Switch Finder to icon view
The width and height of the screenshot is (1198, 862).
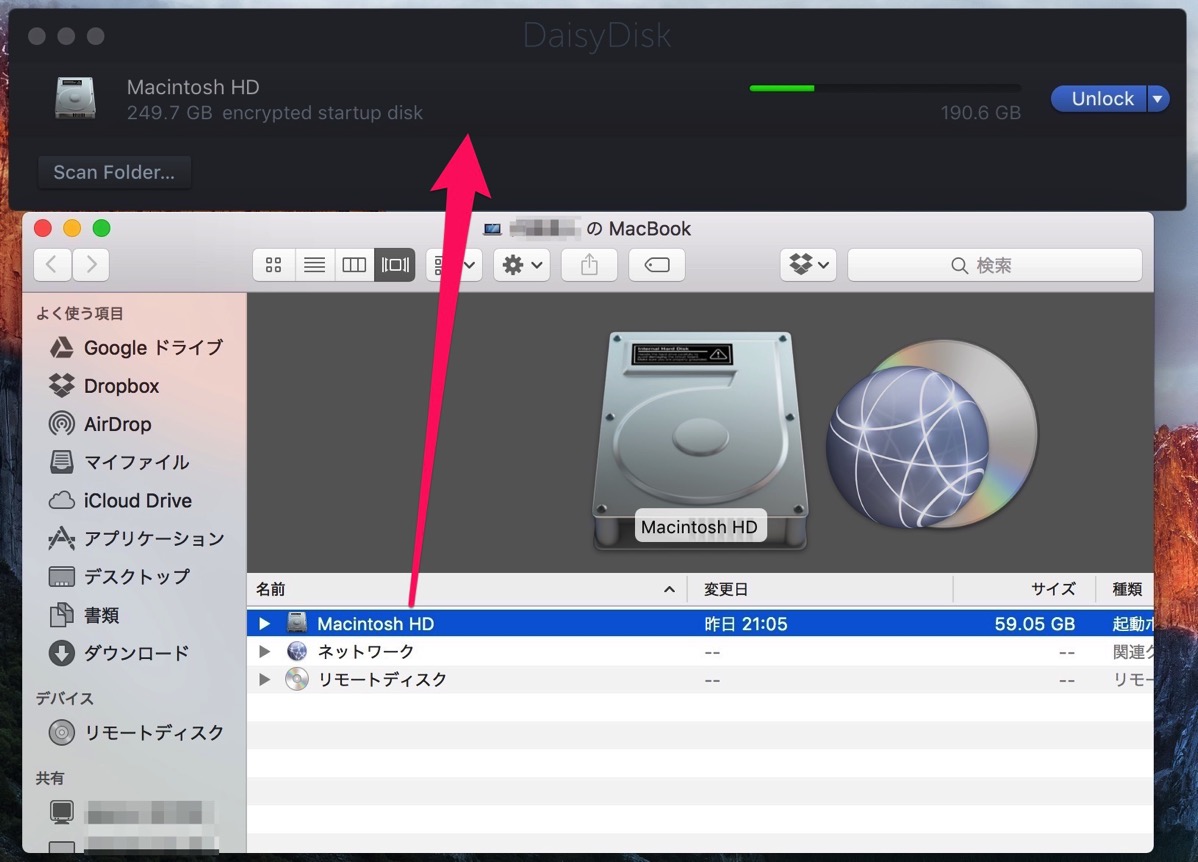pos(274,264)
